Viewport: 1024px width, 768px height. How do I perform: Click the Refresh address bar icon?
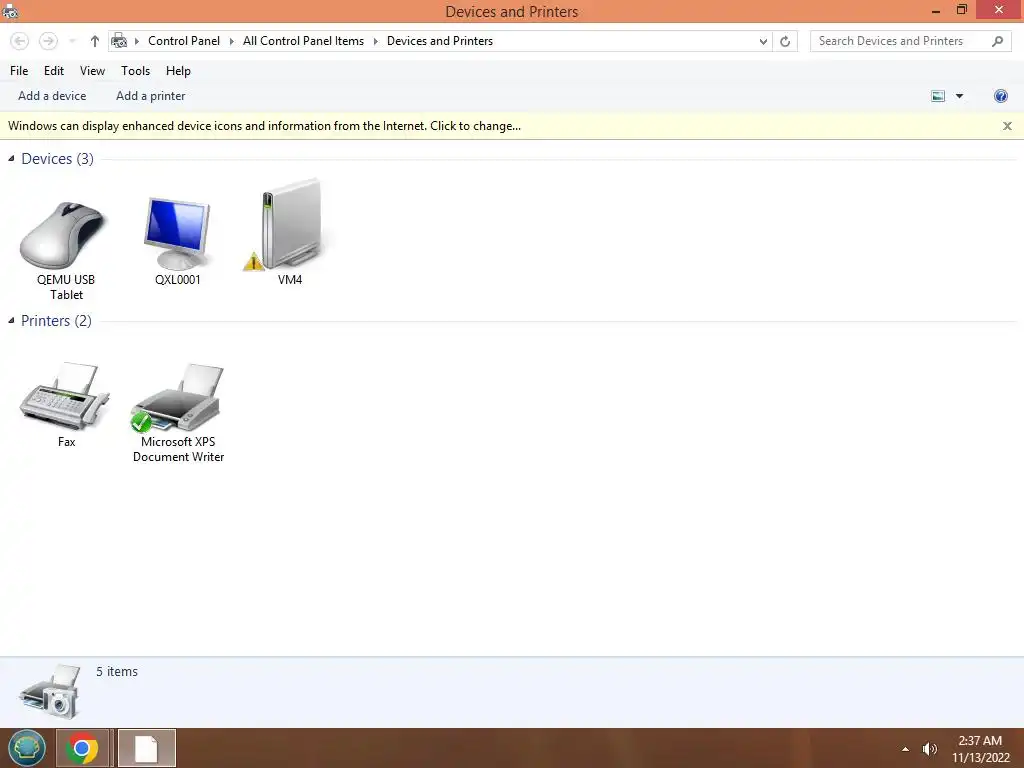coord(785,41)
